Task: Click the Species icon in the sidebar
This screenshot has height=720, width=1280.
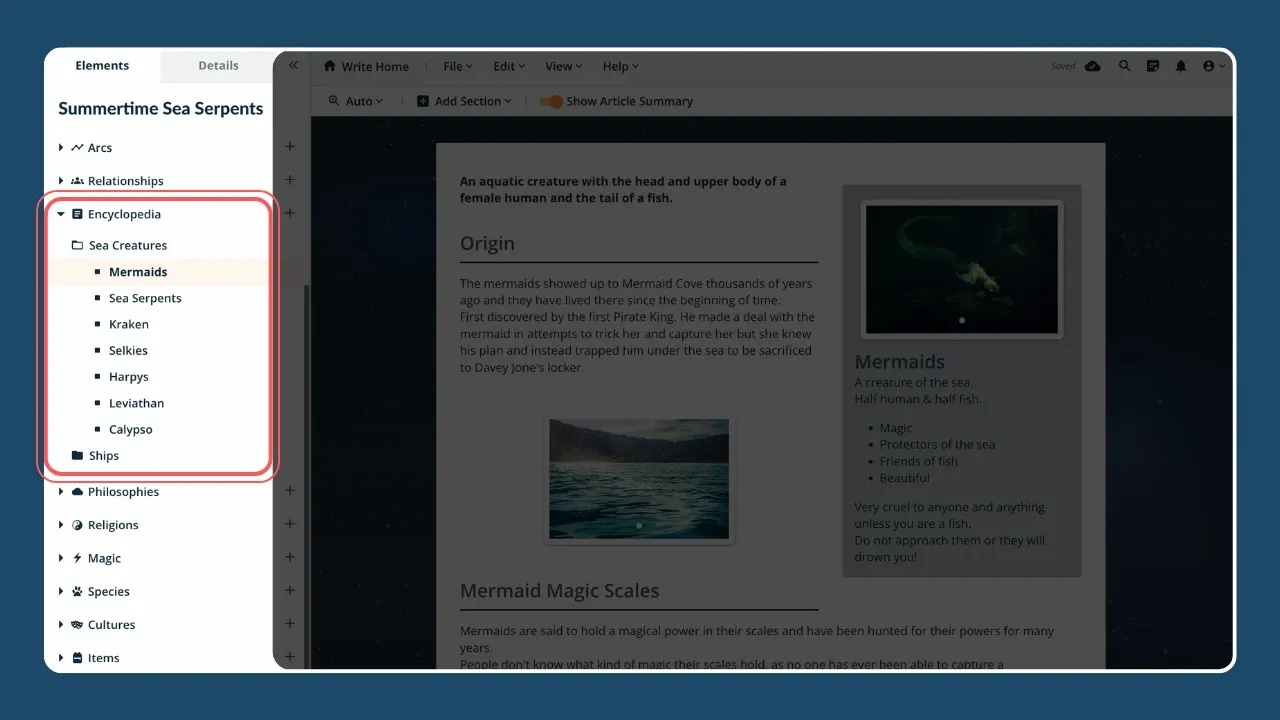Action: click(76, 591)
